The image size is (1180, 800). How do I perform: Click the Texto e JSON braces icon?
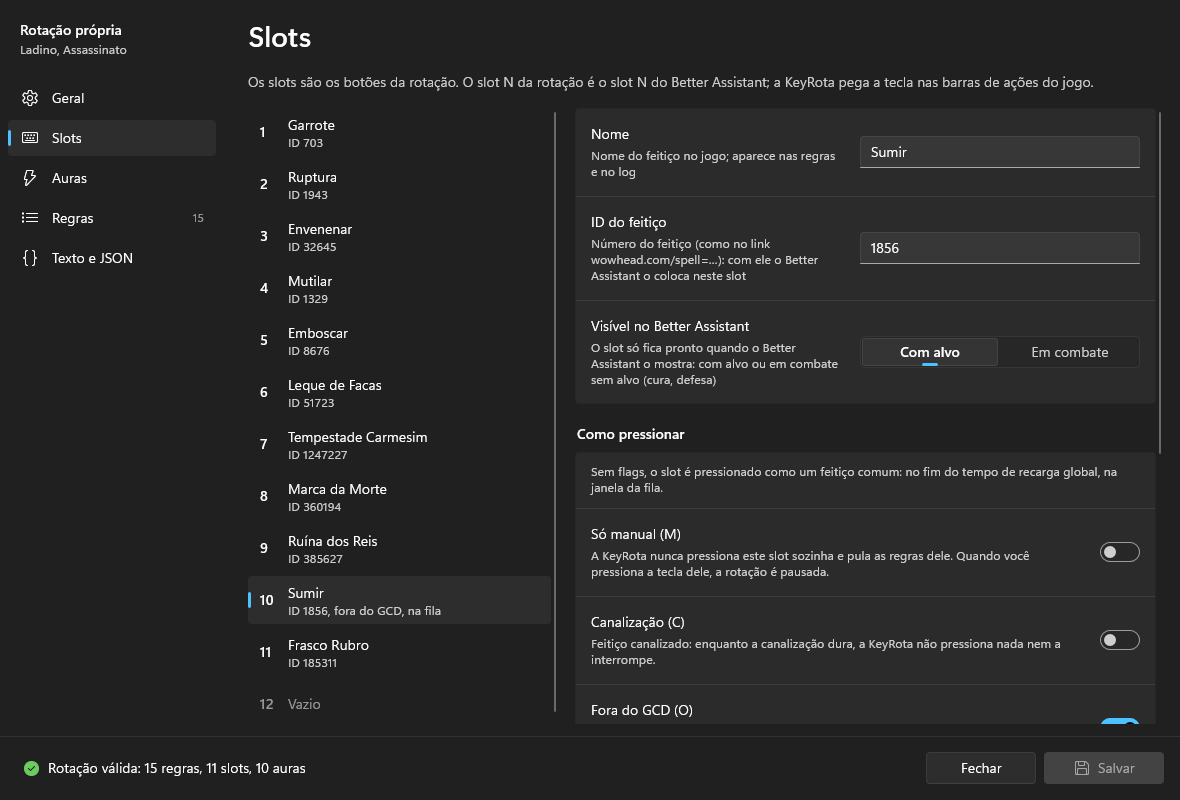pos(30,258)
